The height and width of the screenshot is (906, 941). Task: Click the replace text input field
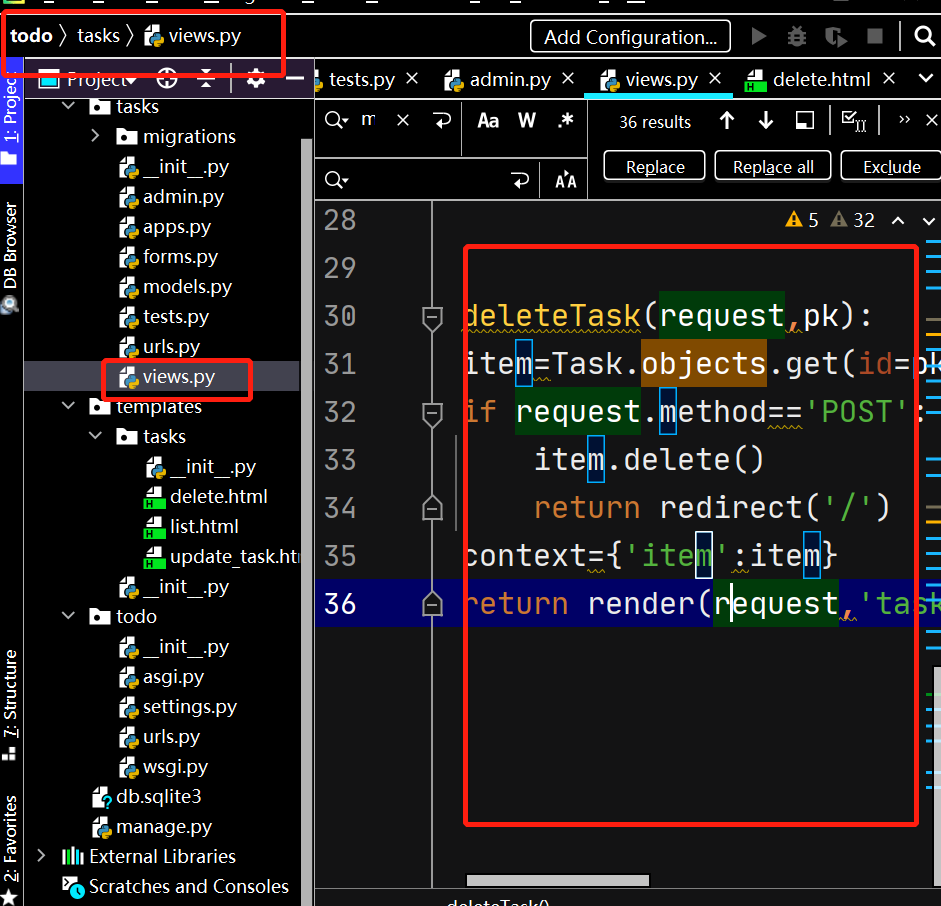click(428, 179)
